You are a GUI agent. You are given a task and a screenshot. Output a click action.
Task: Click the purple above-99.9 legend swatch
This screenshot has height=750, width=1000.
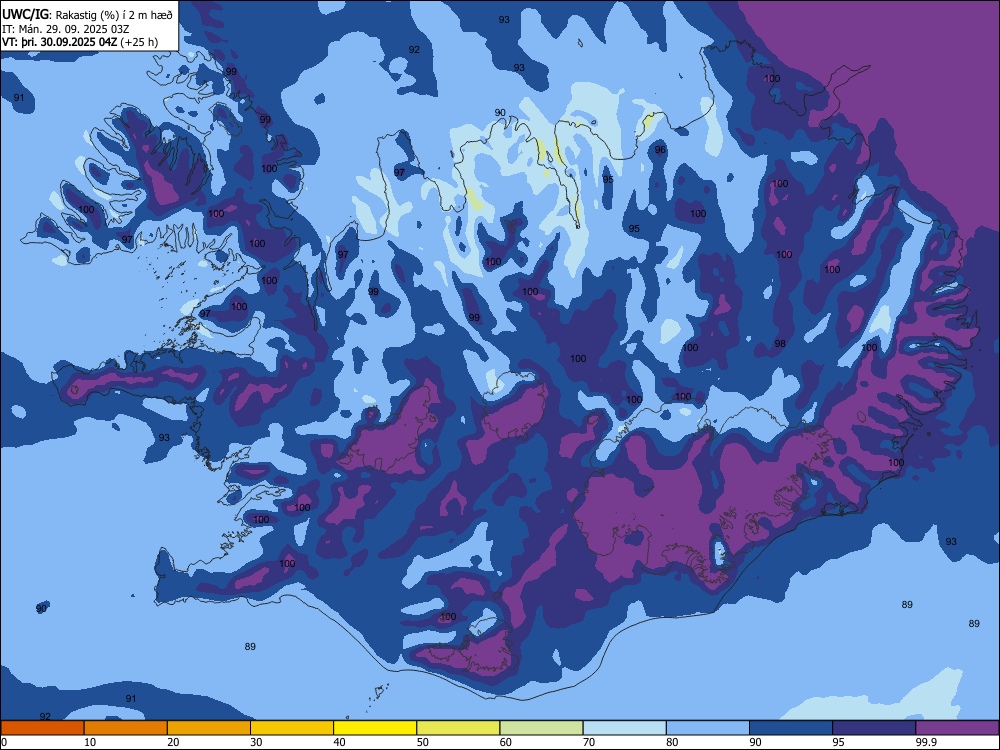click(x=957, y=728)
